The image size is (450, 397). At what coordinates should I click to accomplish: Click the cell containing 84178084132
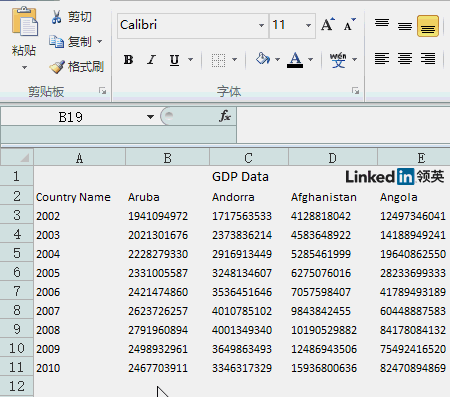pyautogui.click(x=413, y=330)
